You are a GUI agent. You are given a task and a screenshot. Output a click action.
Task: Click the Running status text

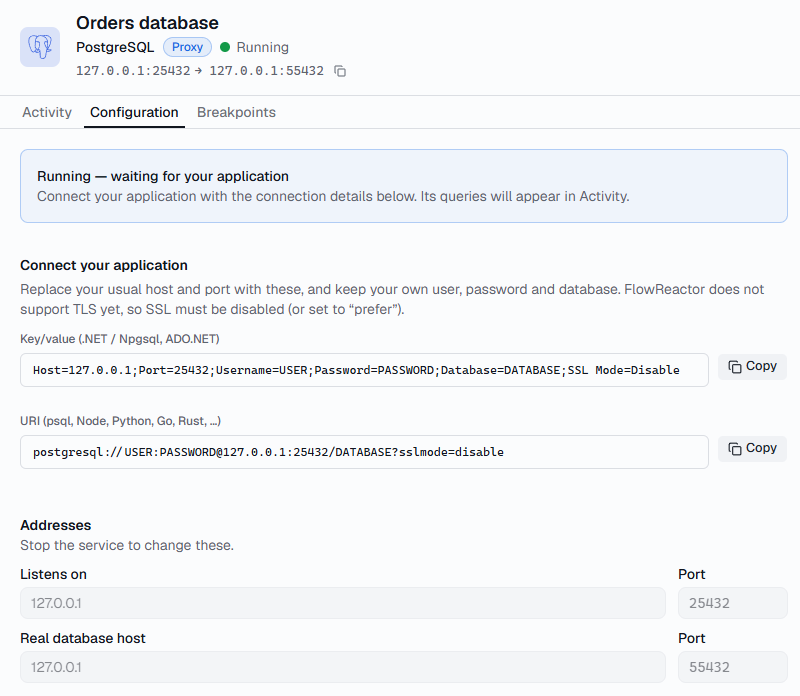pyautogui.click(x=262, y=47)
